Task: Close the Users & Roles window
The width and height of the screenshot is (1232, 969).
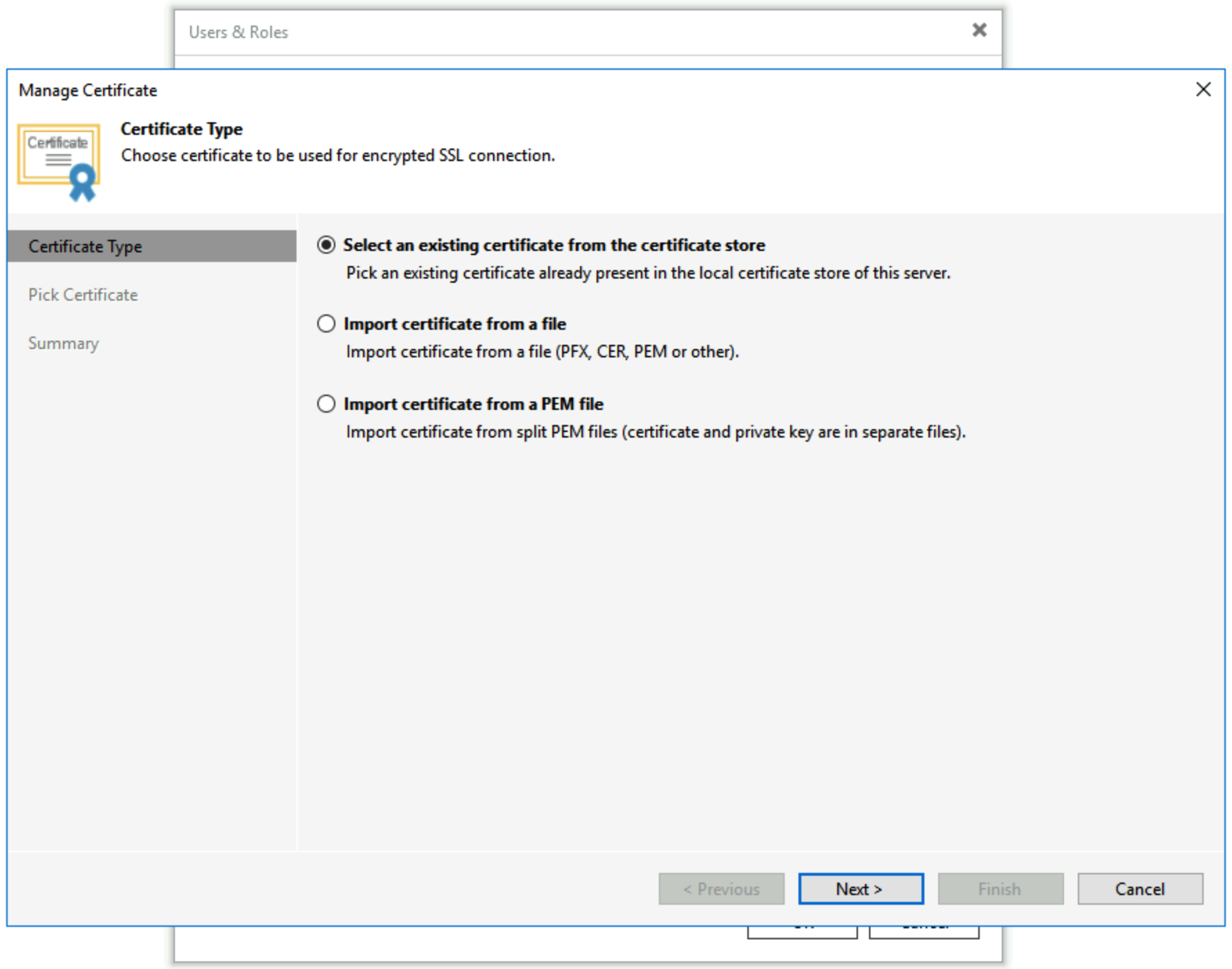Action: (x=979, y=30)
